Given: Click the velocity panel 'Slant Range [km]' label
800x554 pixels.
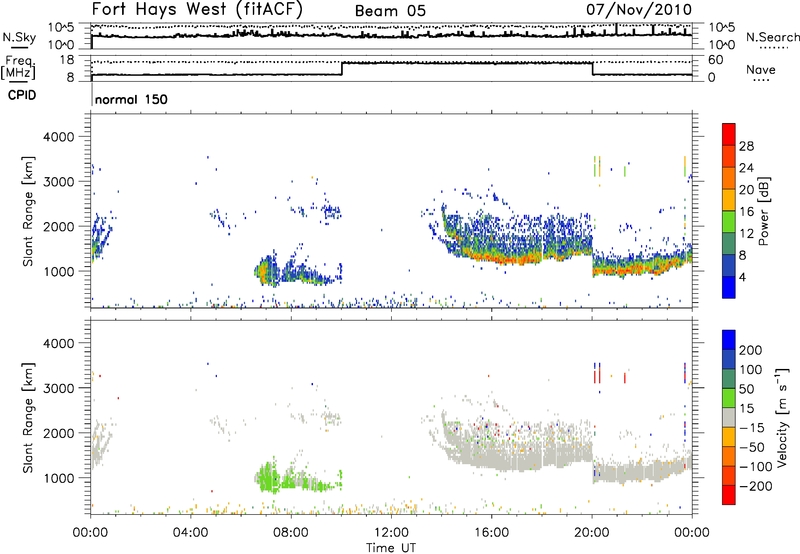Looking at the screenshot, I should click(x=28, y=418).
